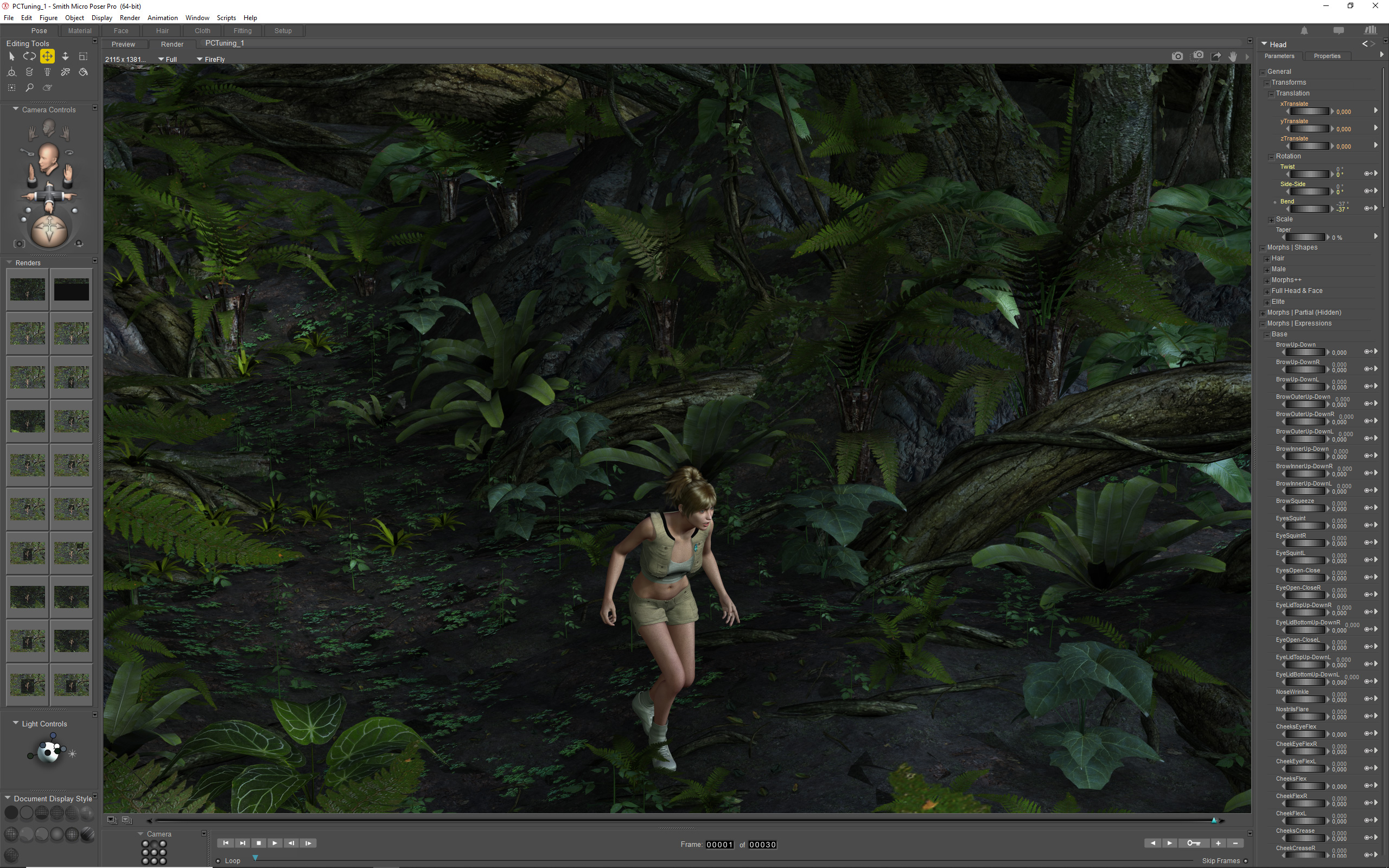This screenshot has width=1389, height=868.
Task: Click the create light sun icon
Action: click(x=72, y=754)
